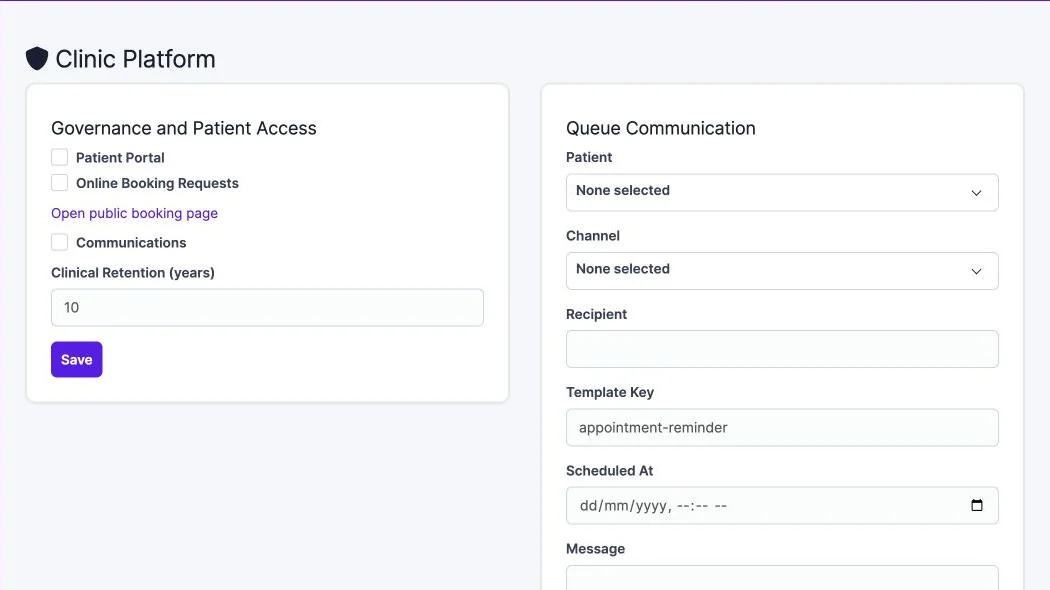Image resolution: width=1050 pixels, height=590 pixels.
Task: Click the Online Booking Requests label
Action: coord(157,183)
